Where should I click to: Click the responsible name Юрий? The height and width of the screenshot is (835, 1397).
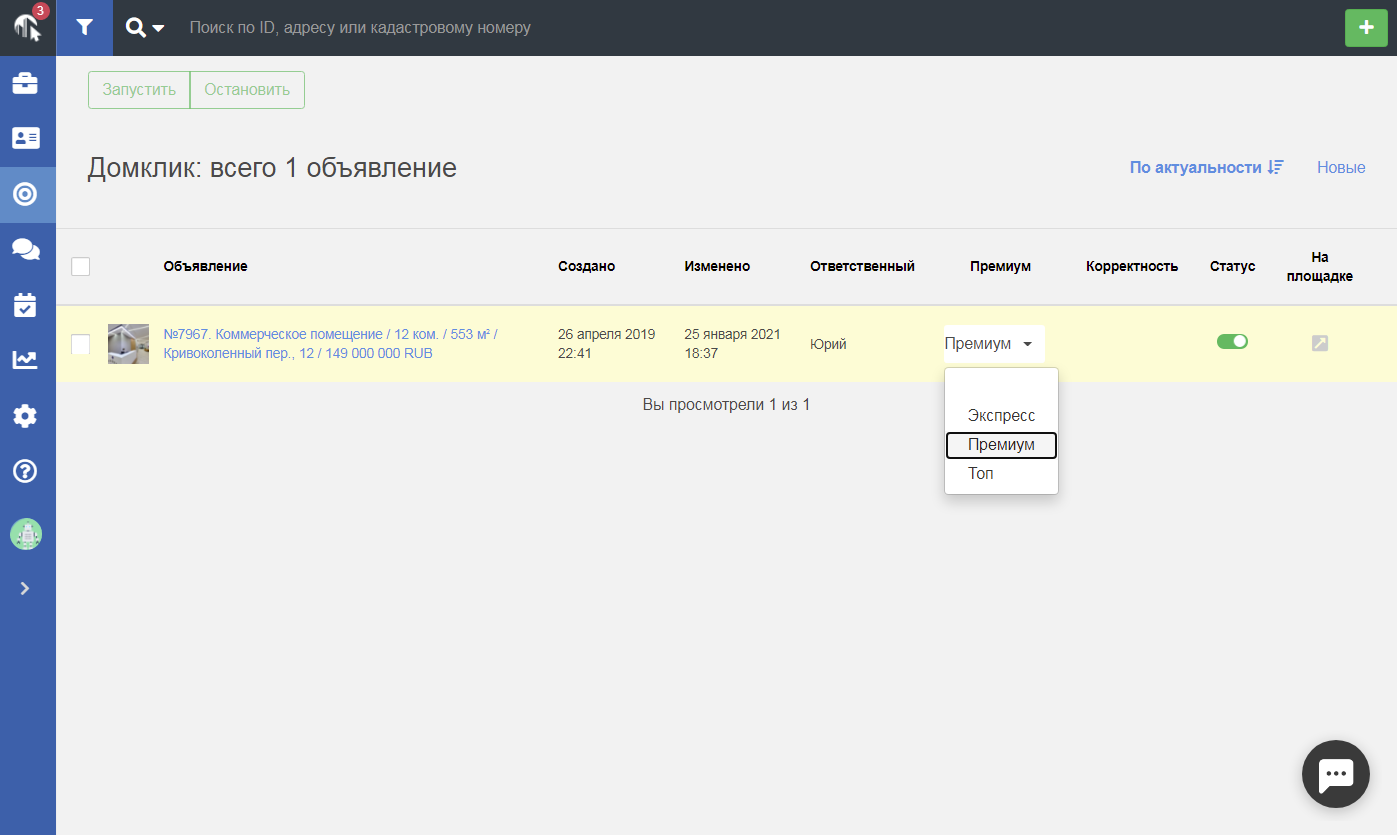pos(828,344)
